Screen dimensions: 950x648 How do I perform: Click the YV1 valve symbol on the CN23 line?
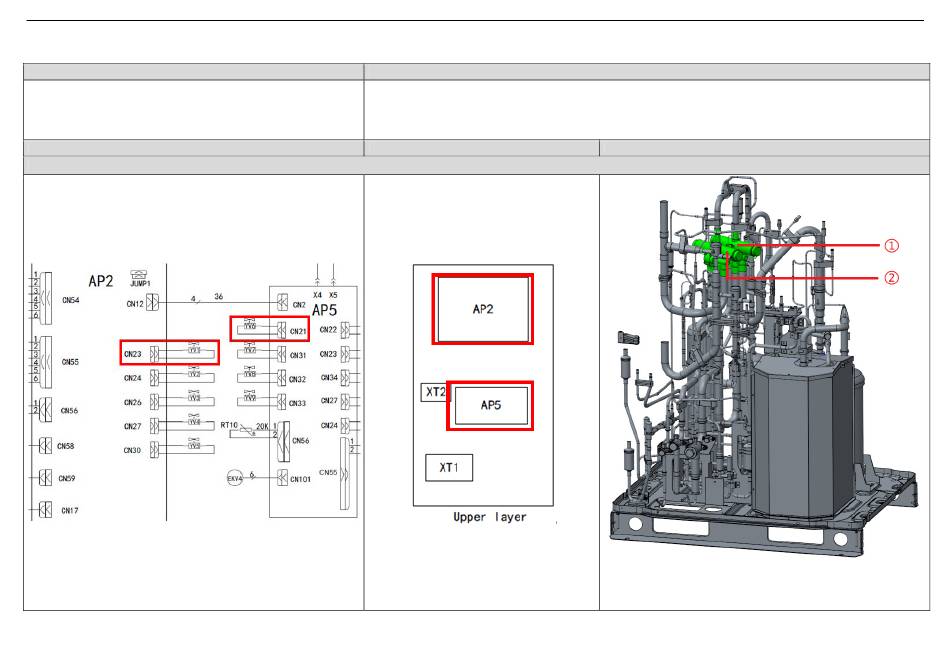tap(194, 348)
